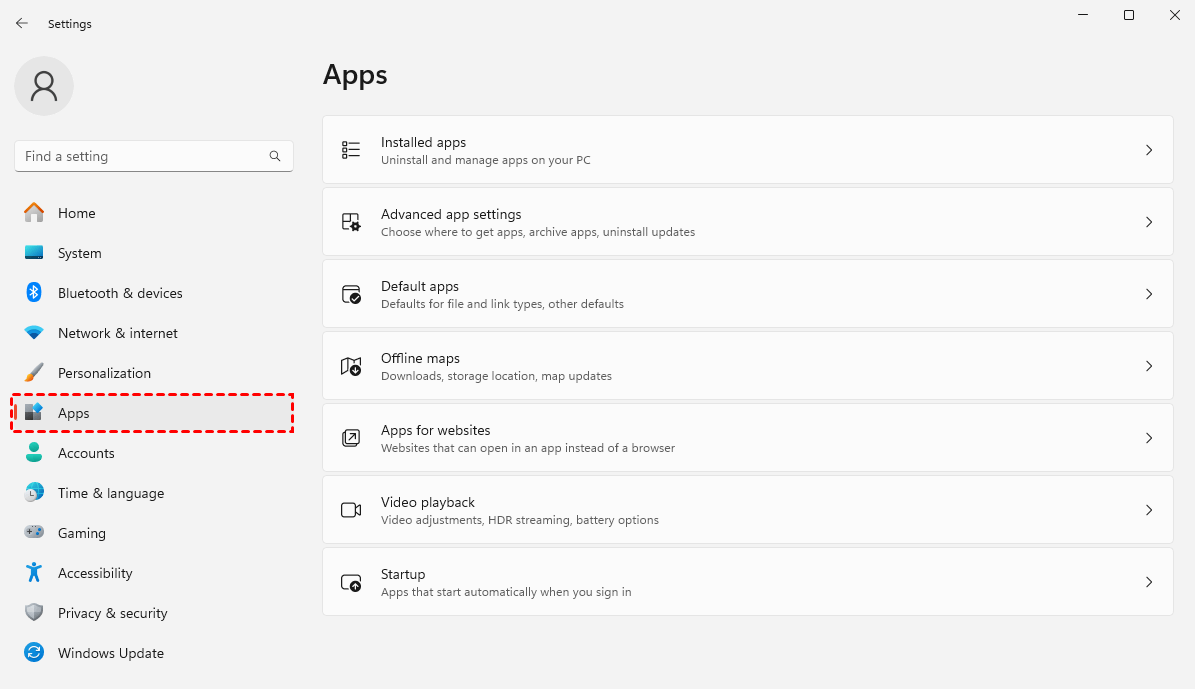This screenshot has height=689, width=1195.
Task: Expand Default apps with its chevron
Action: pyautogui.click(x=1149, y=294)
